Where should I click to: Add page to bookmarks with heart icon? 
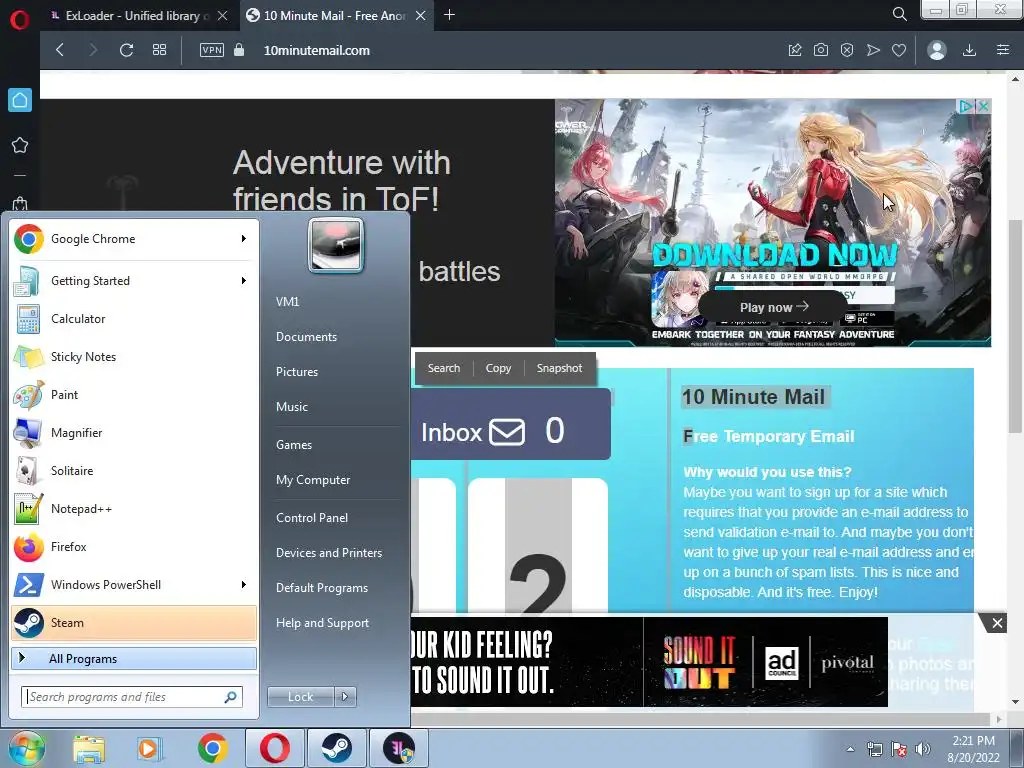pos(899,50)
